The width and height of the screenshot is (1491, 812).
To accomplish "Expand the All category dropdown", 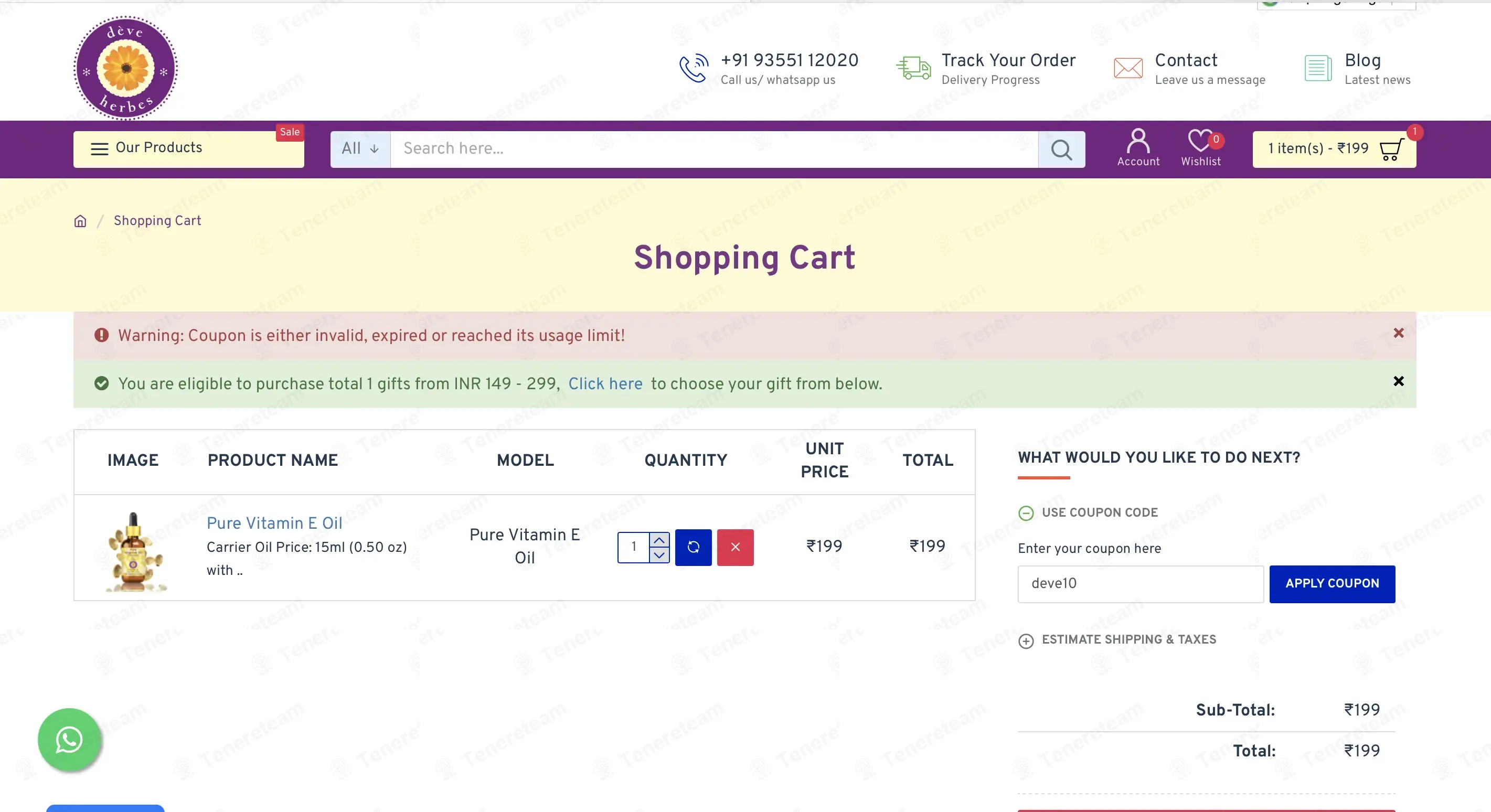I will [x=360, y=149].
